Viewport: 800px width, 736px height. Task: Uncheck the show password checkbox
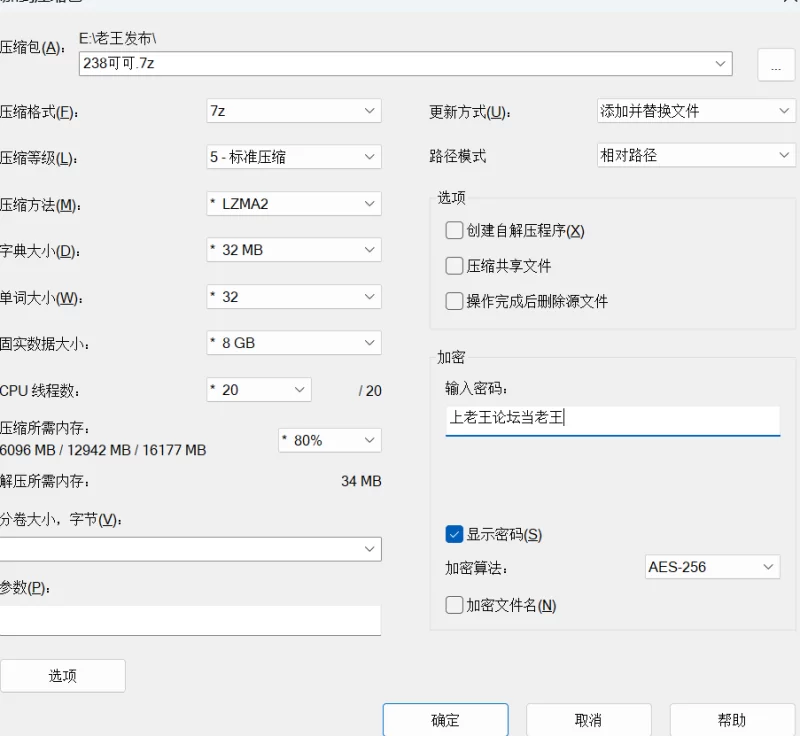[x=455, y=535]
